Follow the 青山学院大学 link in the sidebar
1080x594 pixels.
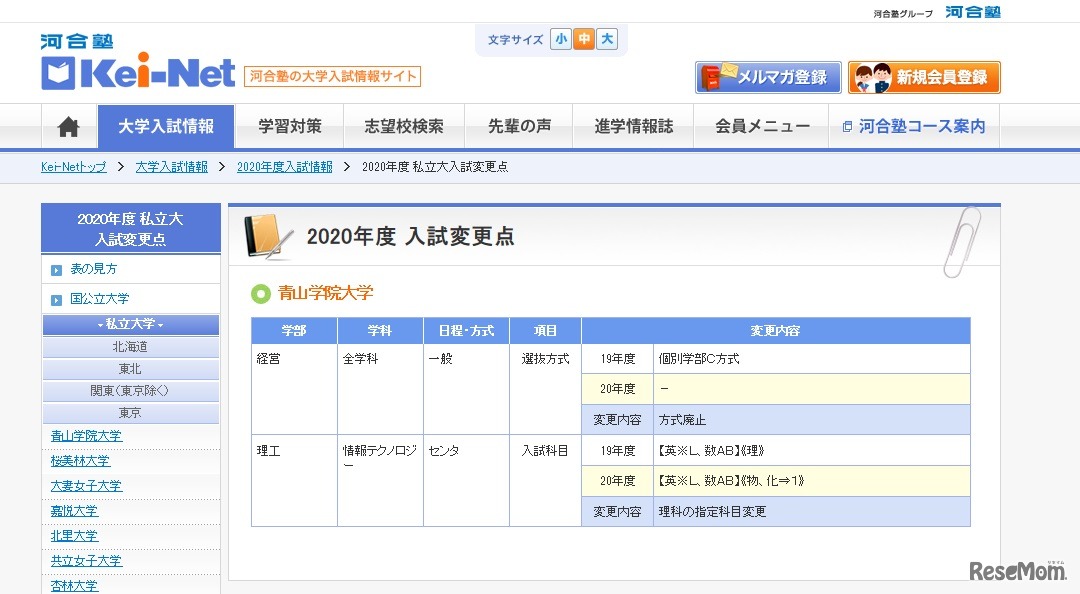(x=86, y=435)
